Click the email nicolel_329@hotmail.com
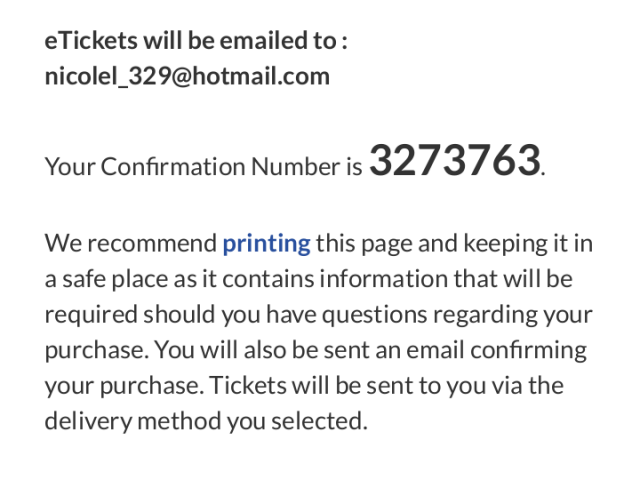640x480 pixels. tap(187, 77)
